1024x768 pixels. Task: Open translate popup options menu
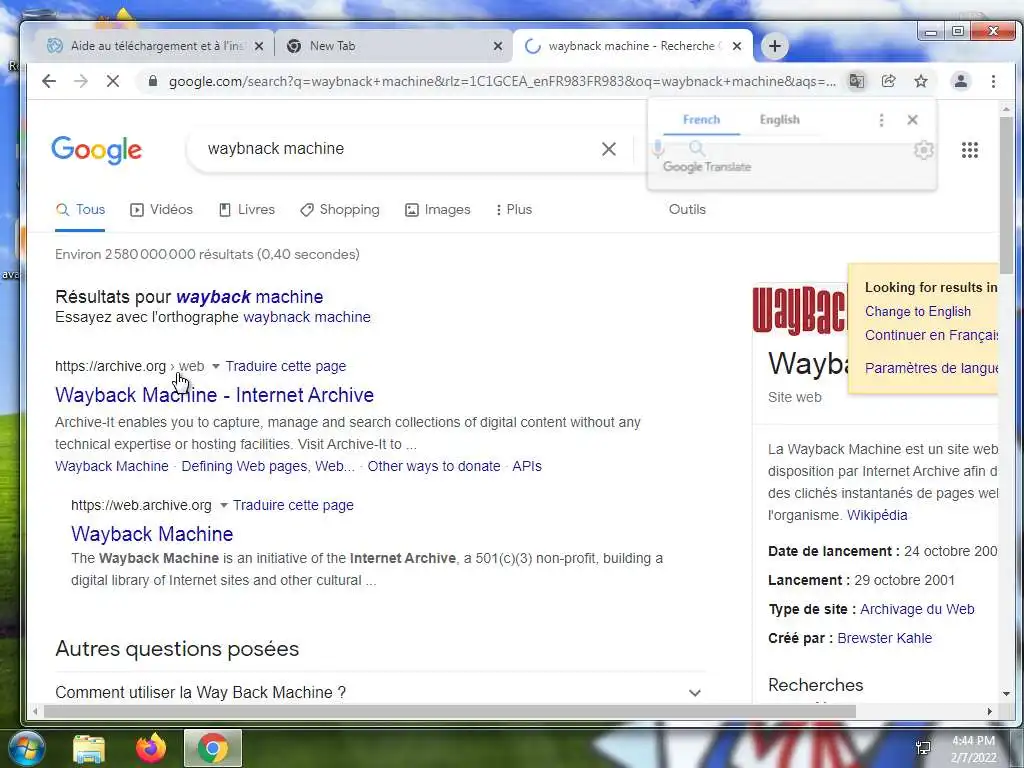[x=882, y=120]
